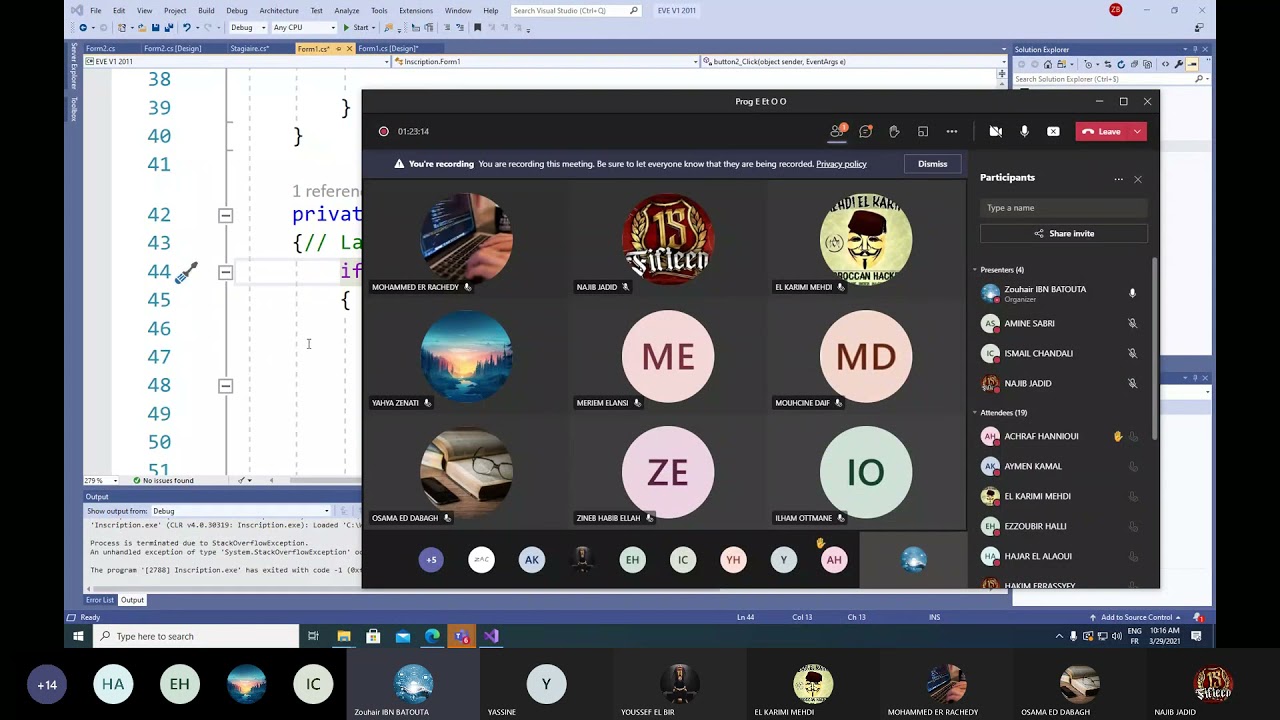Open the Privacy policy link
This screenshot has height=720, width=1280.
(841, 164)
